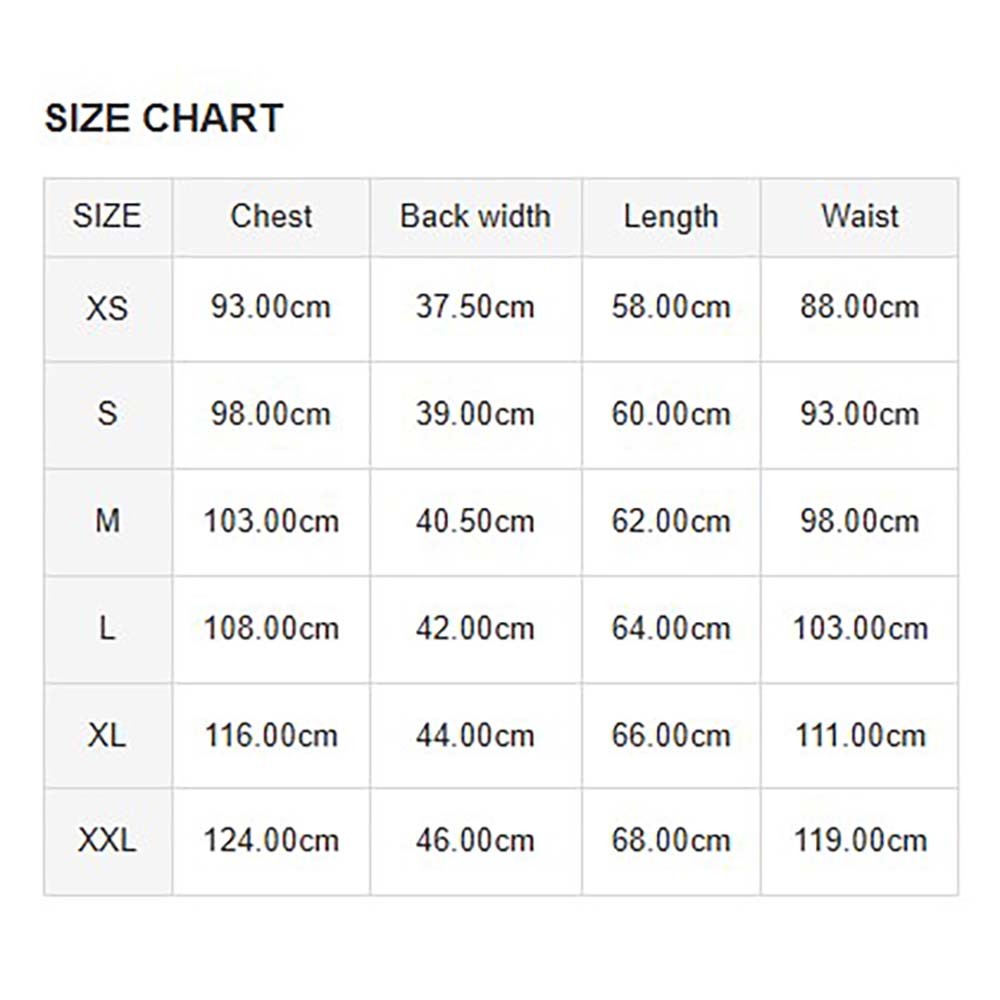Click the Chest column header
Viewport: 1000px width, 1000px height.
(271, 216)
